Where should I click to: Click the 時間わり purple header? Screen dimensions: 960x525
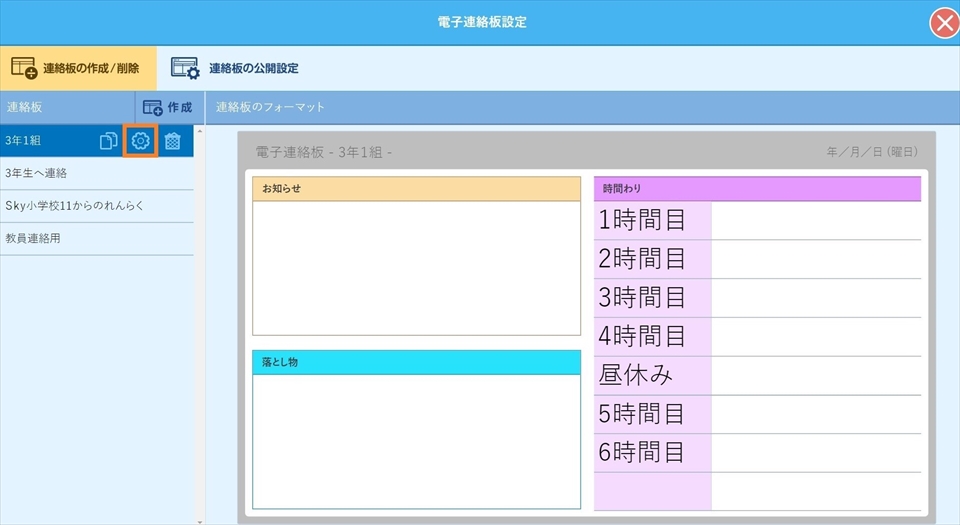pyautogui.click(x=757, y=188)
